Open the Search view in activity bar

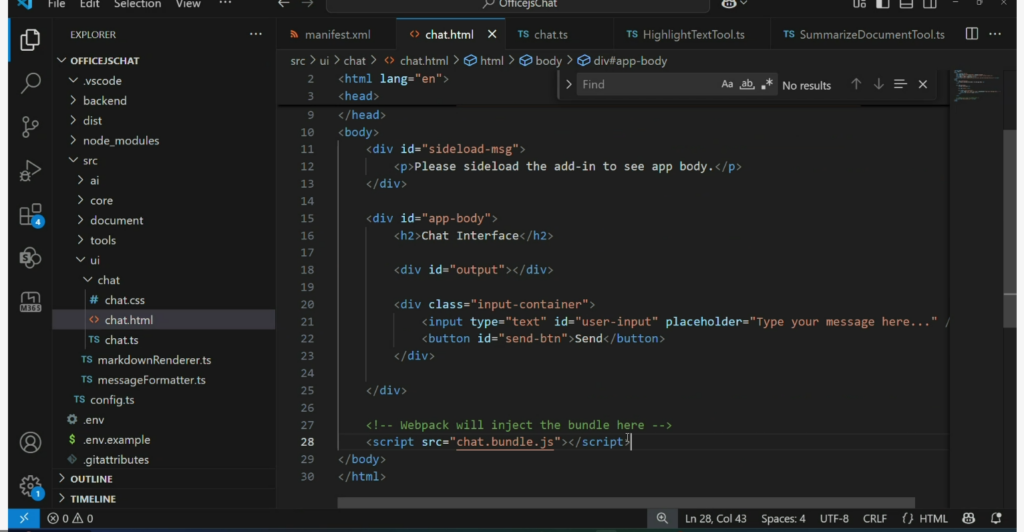[30, 83]
